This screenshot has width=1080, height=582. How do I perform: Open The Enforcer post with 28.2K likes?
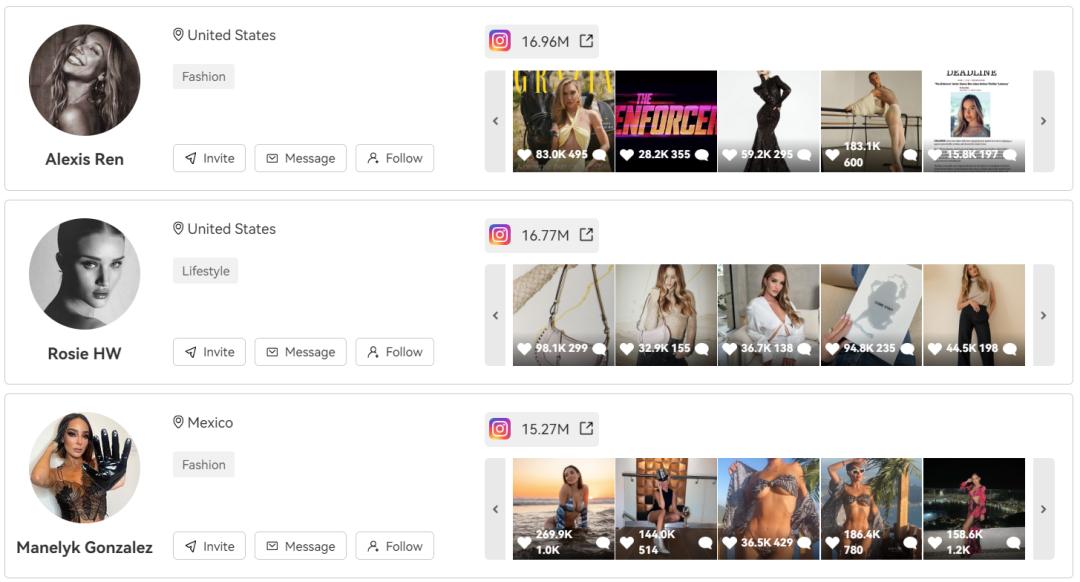point(666,121)
